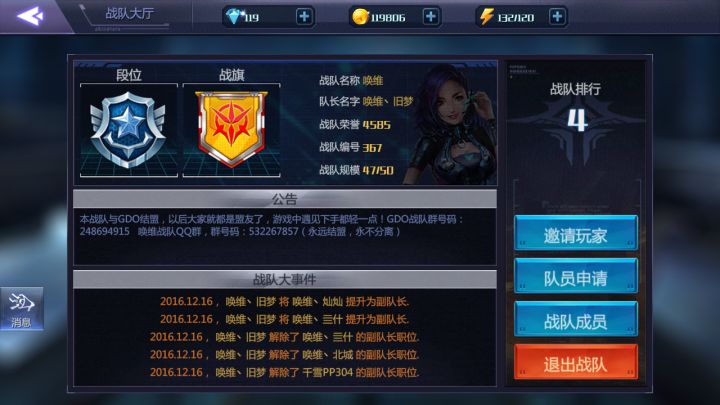Select the event about 千雪PP304
The width and height of the screenshot is (720, 405).
pyautogui.click(x=285, y=372)
